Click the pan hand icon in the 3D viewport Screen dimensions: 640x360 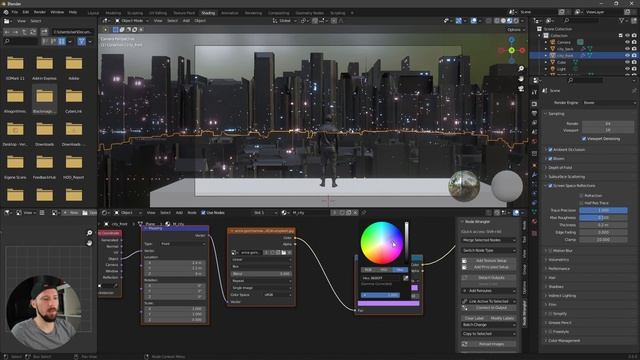pyautogui.click(x=521, y=78)
